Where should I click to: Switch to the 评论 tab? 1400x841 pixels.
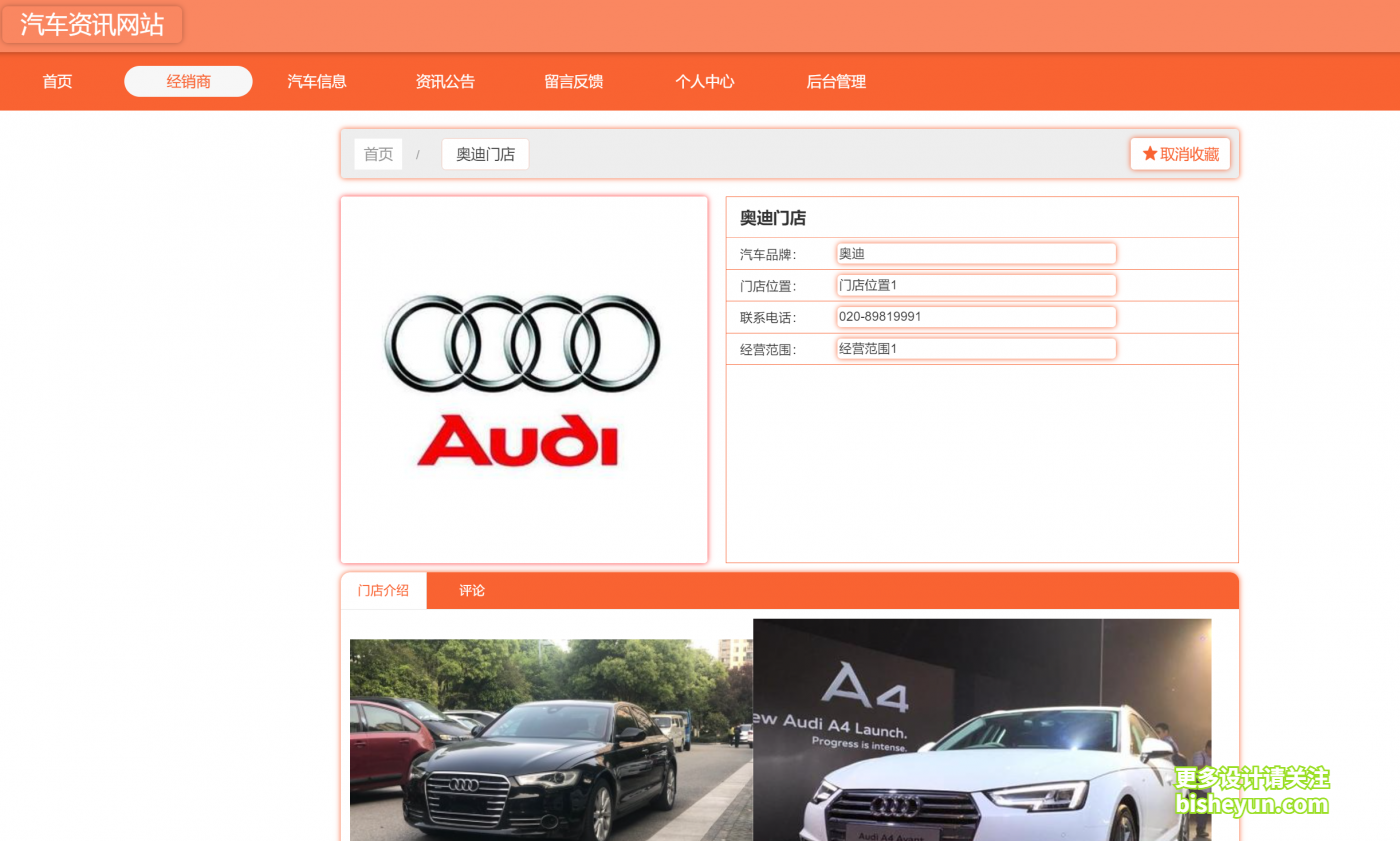472,591
